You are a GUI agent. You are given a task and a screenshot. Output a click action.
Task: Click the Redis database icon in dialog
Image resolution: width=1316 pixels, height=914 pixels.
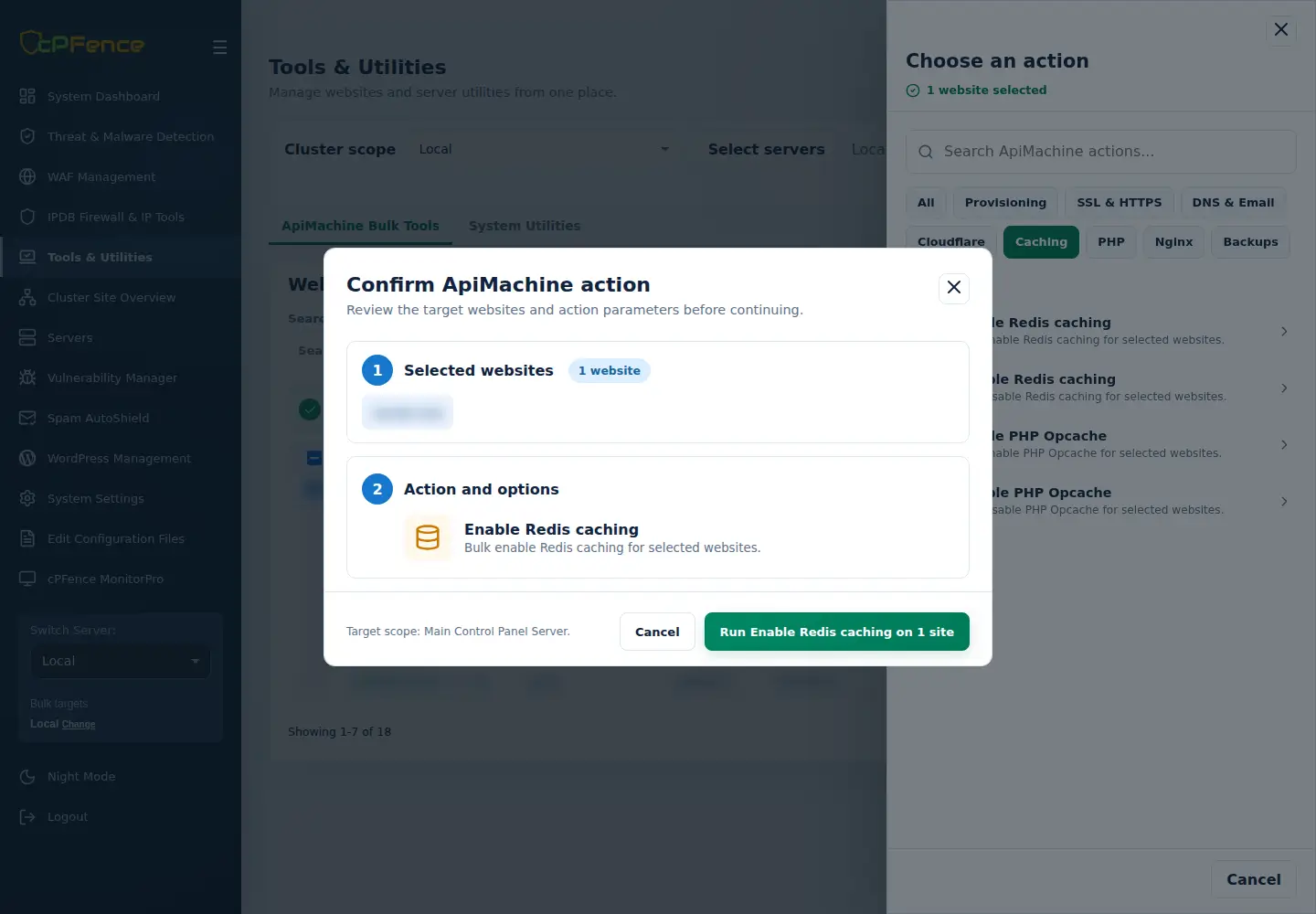[428, 537]
